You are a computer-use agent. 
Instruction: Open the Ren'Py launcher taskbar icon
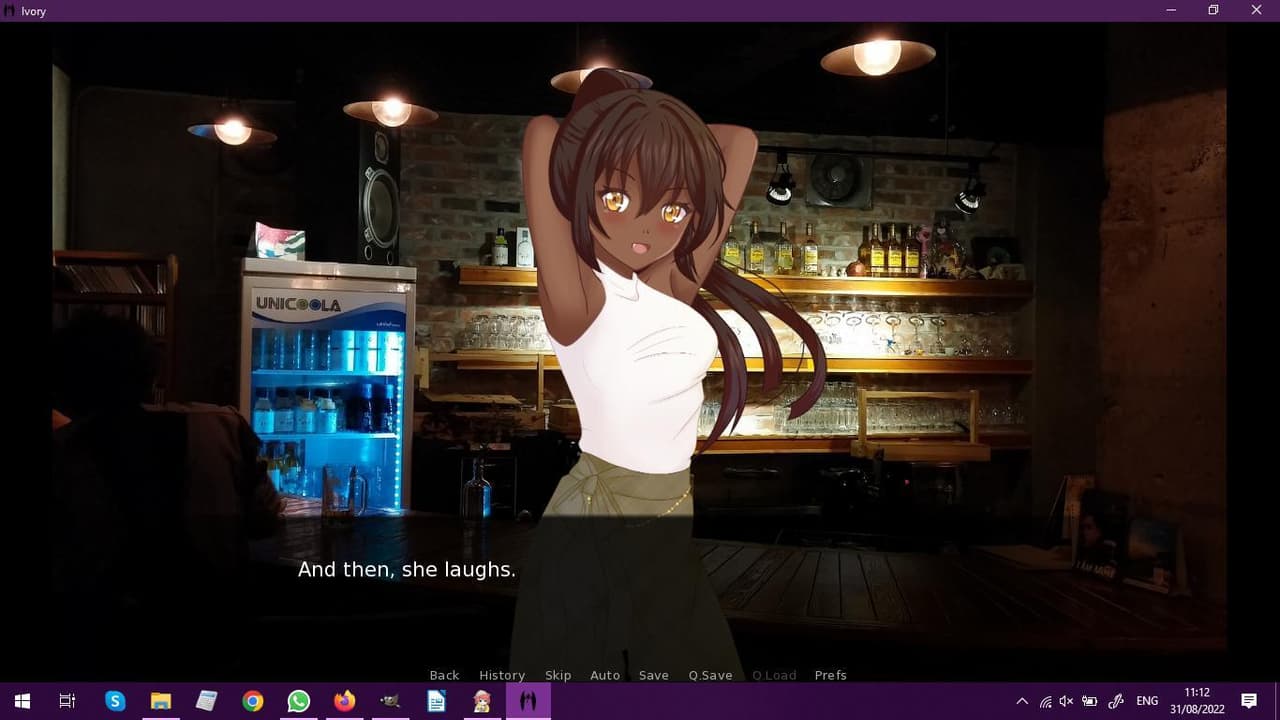point(483,701)
